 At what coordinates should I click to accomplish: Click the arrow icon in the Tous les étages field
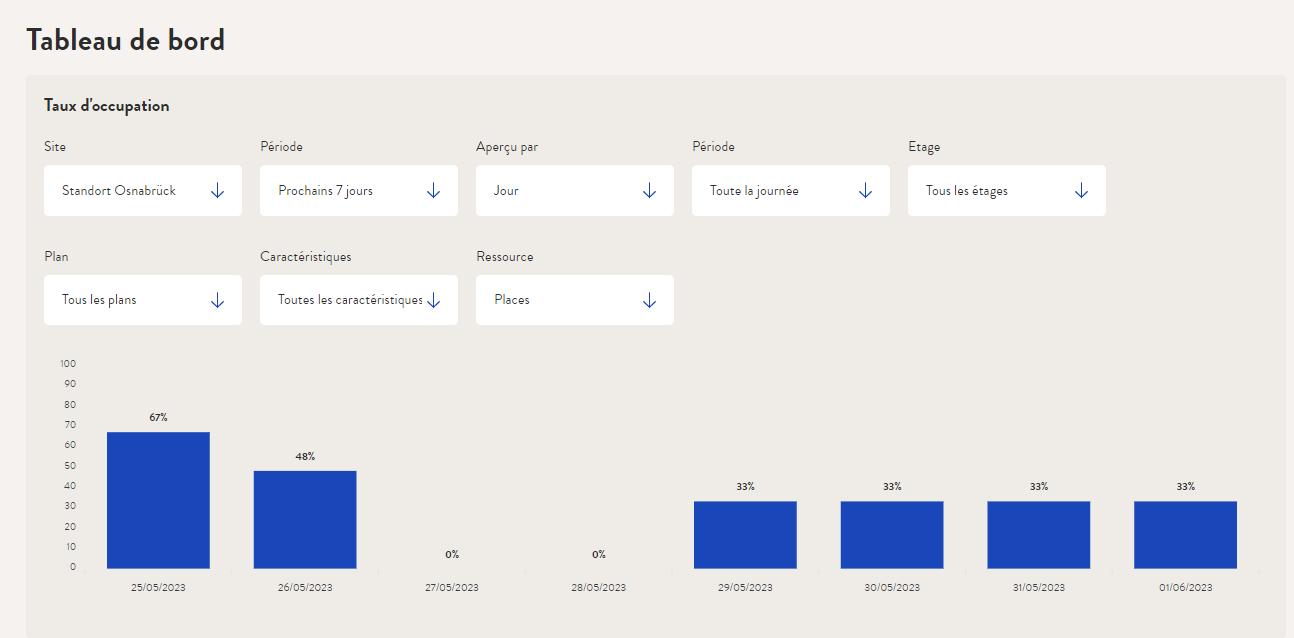pos(1081,191)
